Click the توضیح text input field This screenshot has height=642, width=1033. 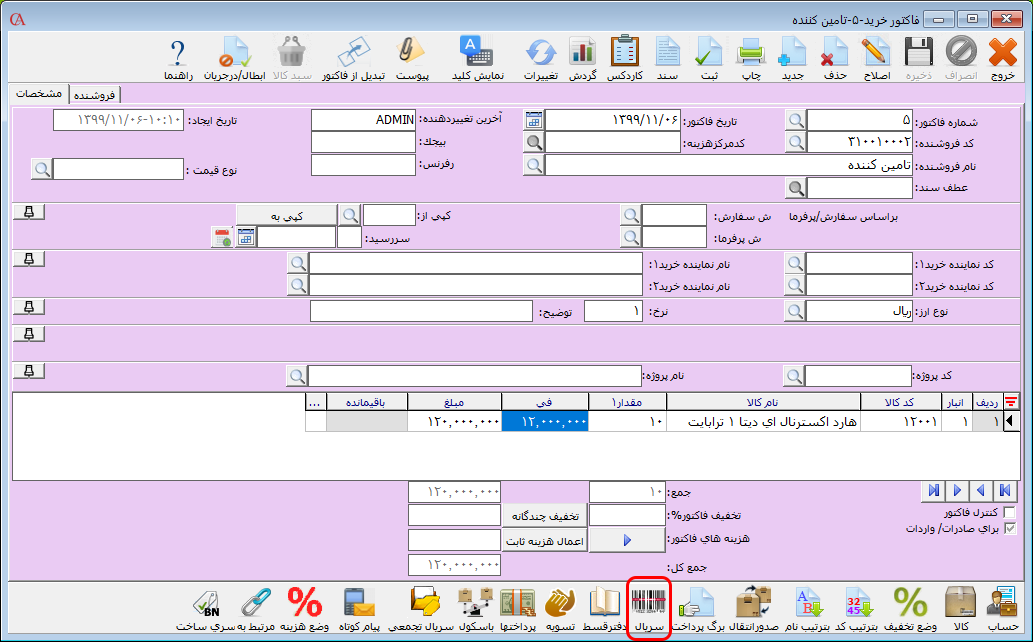tap(420, 312)
